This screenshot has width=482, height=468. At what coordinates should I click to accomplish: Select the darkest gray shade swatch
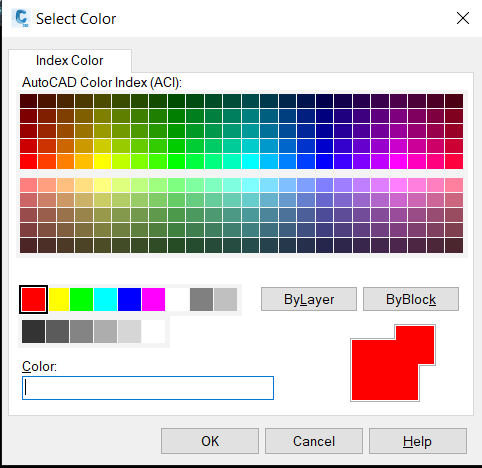pos(33,331)
